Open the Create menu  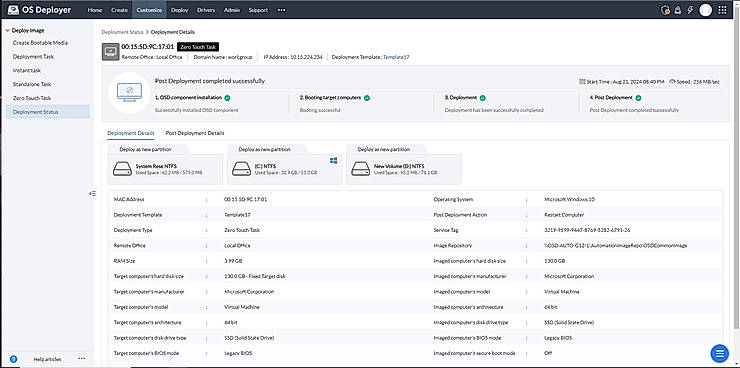click(119, 10)
